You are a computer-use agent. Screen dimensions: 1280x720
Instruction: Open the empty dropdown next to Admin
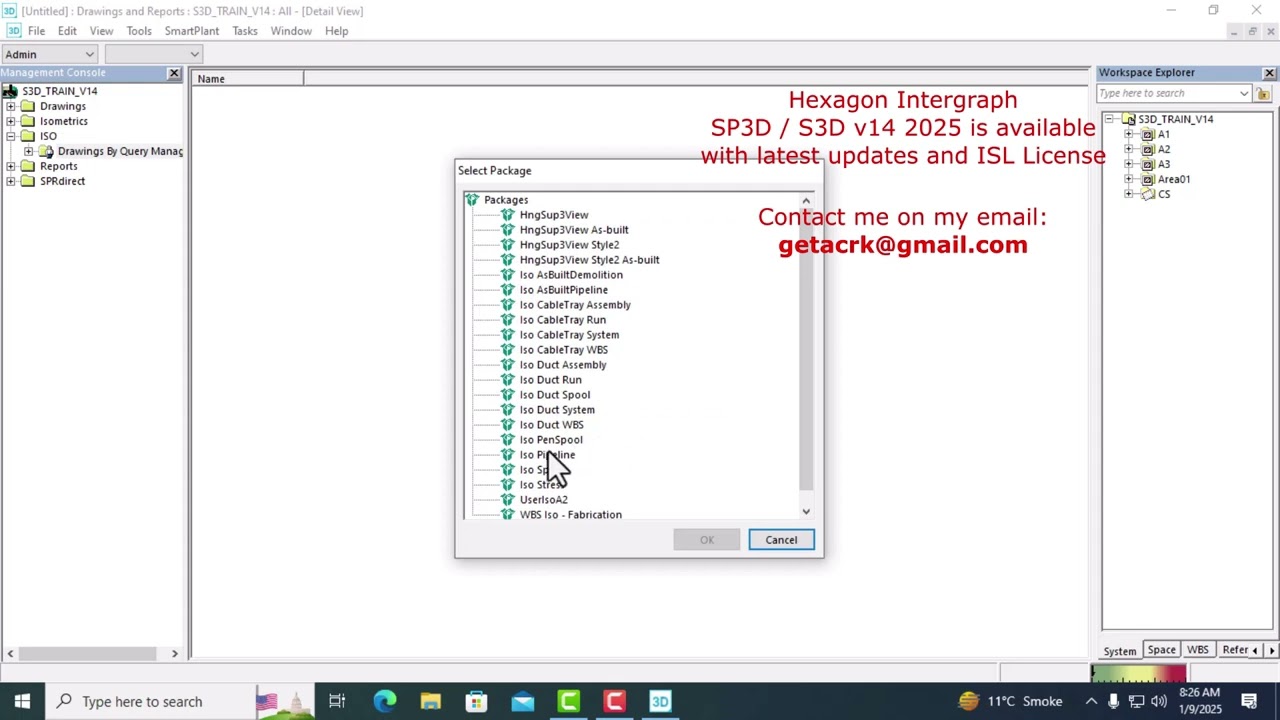pyautogui.click(x=194, y=54)
